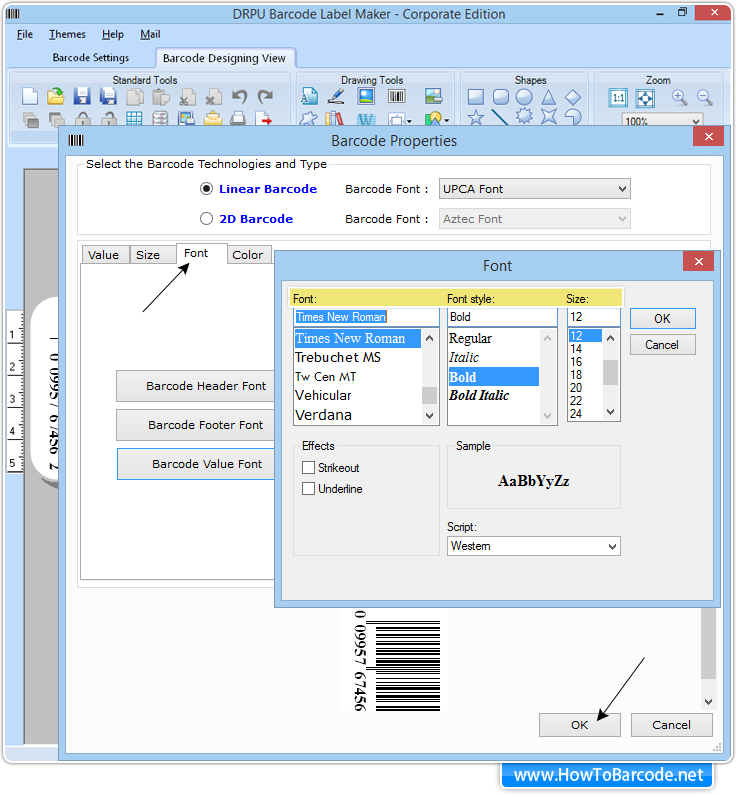Switch to the Color tab
This screenshot has width=736, height=795.
pos(247,255)
